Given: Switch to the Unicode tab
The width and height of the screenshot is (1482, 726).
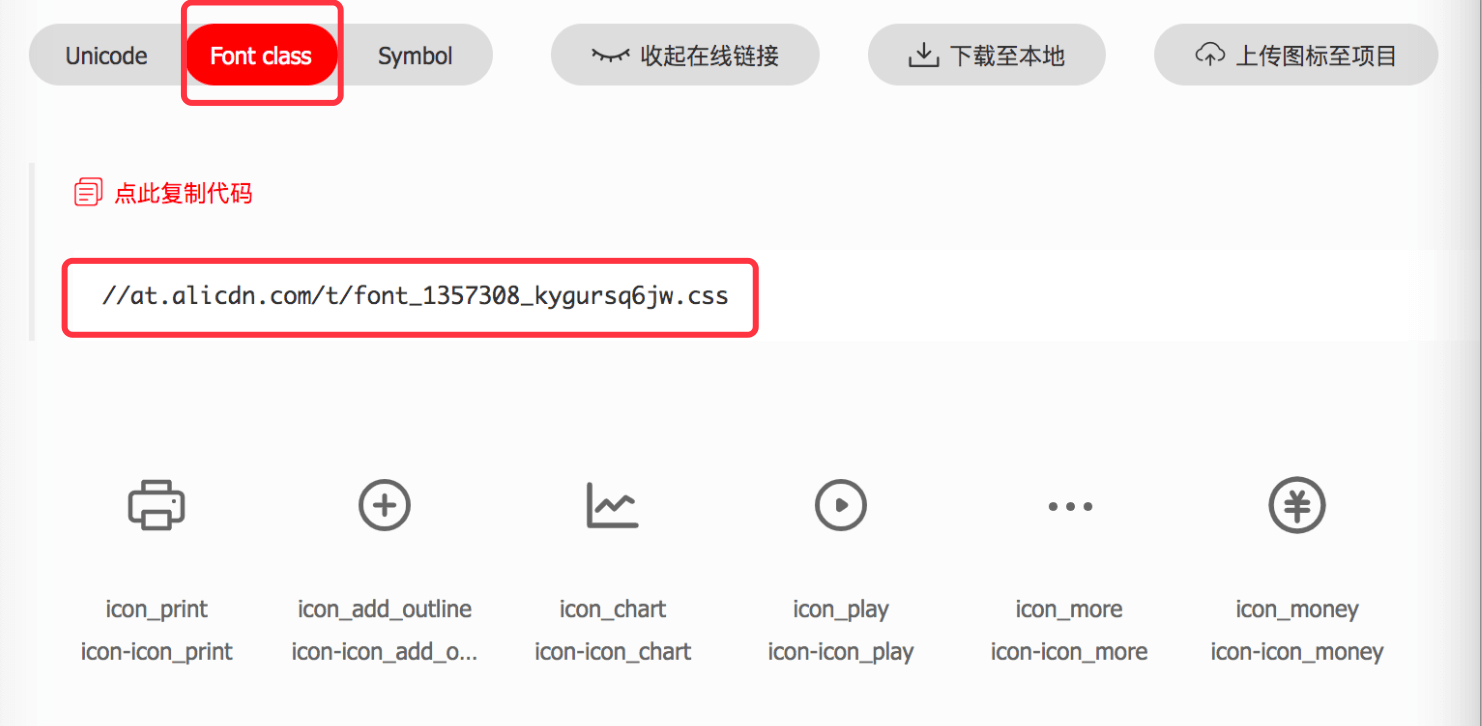Looking at the screenshot, I should click(x=107, y=56).
